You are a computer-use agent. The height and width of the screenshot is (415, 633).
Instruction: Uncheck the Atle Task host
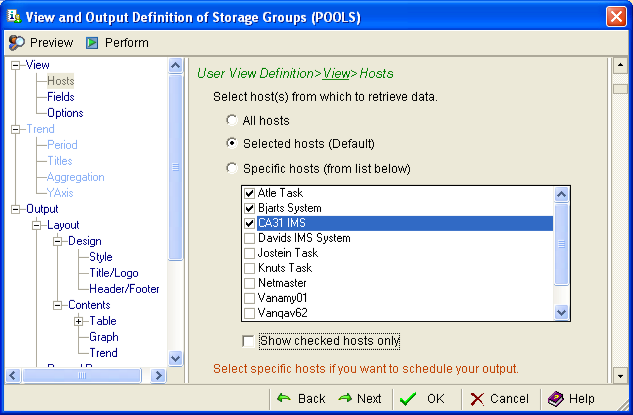point(249,193)
